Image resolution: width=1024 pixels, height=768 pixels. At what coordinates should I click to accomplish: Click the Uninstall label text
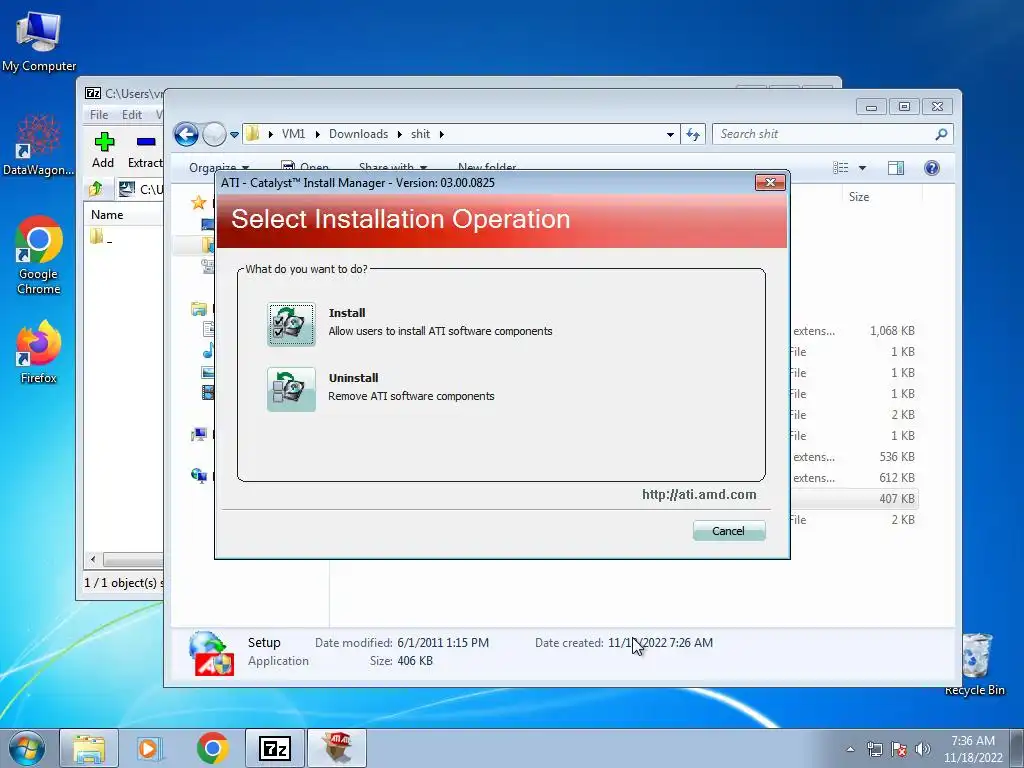pyautogui.click(x=353, y=378)
